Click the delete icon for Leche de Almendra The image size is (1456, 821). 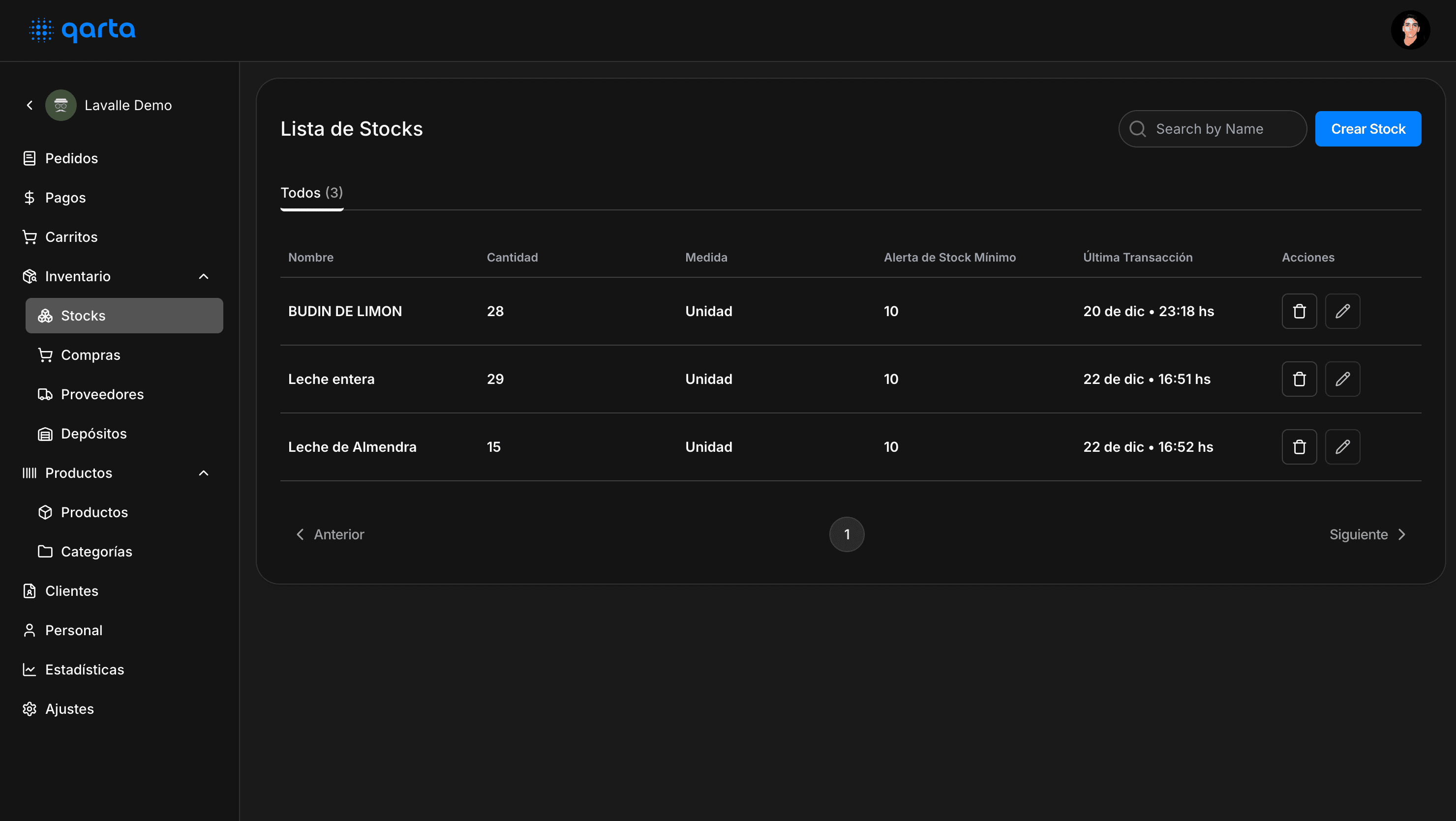pyautogui.click(x=1299, y=447)
